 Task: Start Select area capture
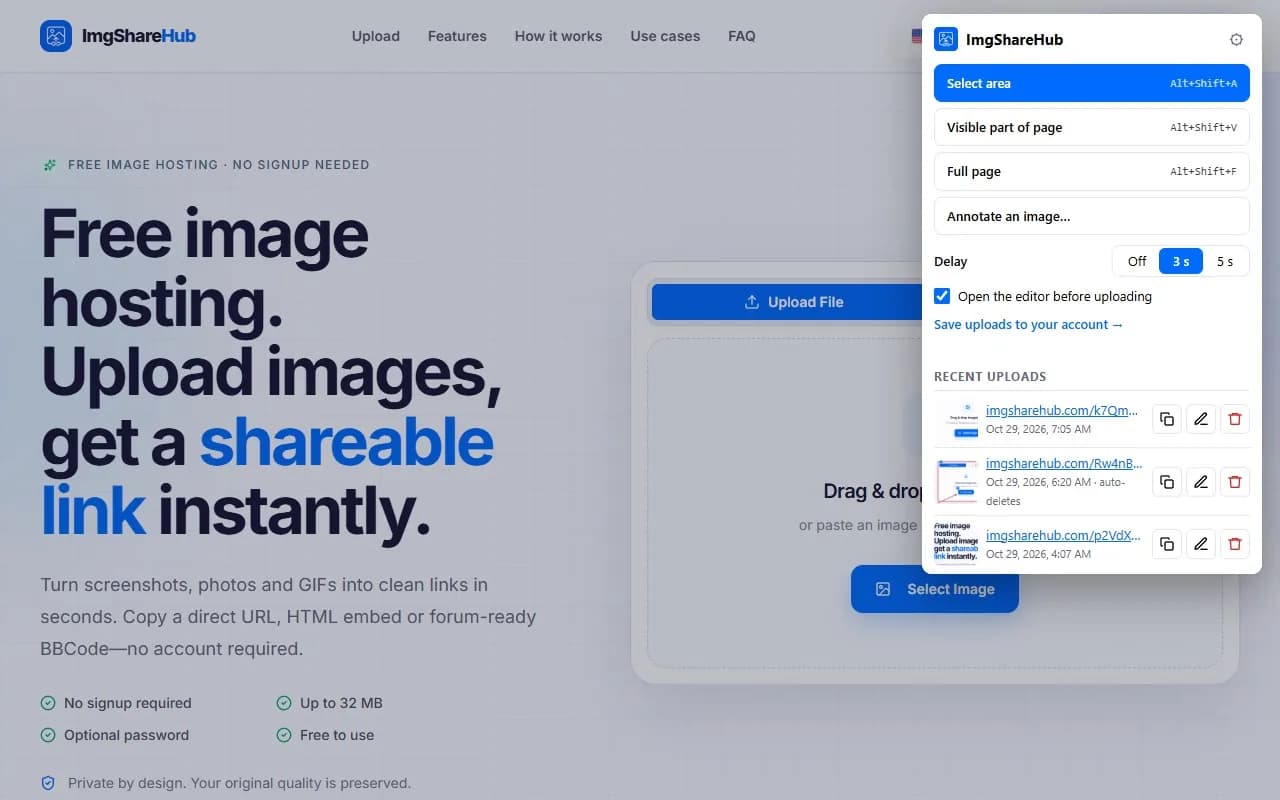[1092, 83]
